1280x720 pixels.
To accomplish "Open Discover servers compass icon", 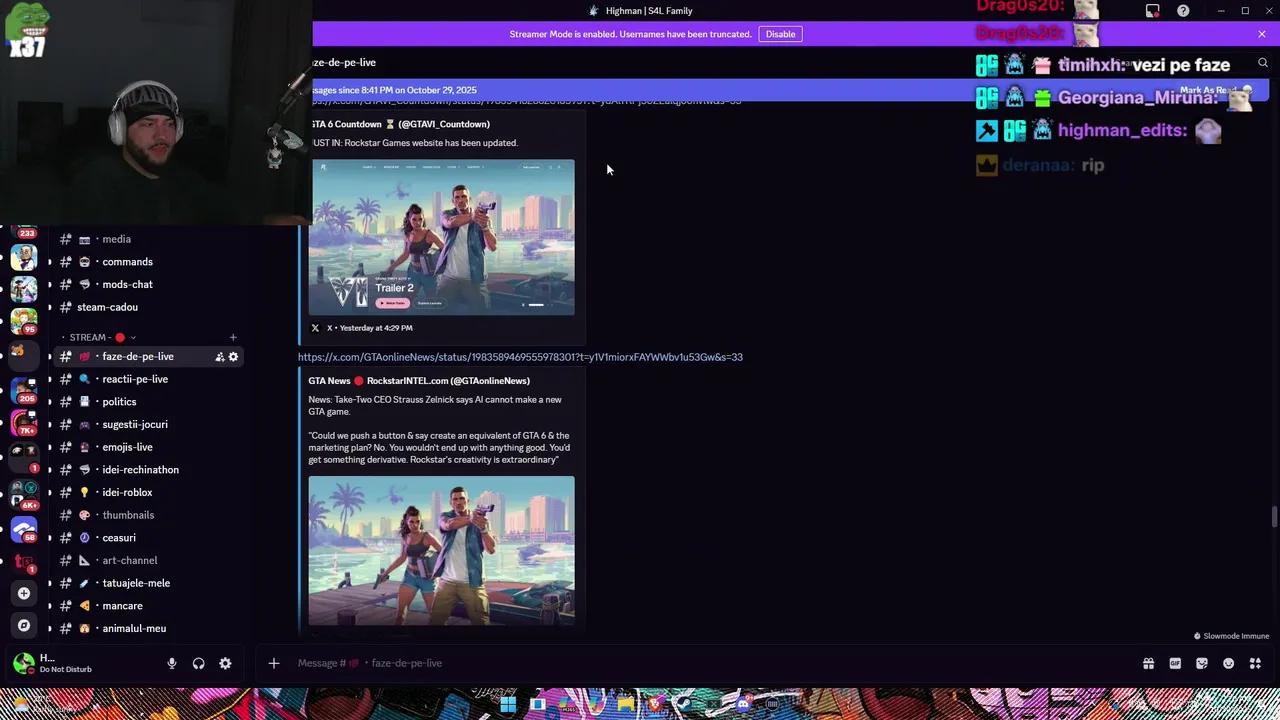I will click(x=24, y=625).
